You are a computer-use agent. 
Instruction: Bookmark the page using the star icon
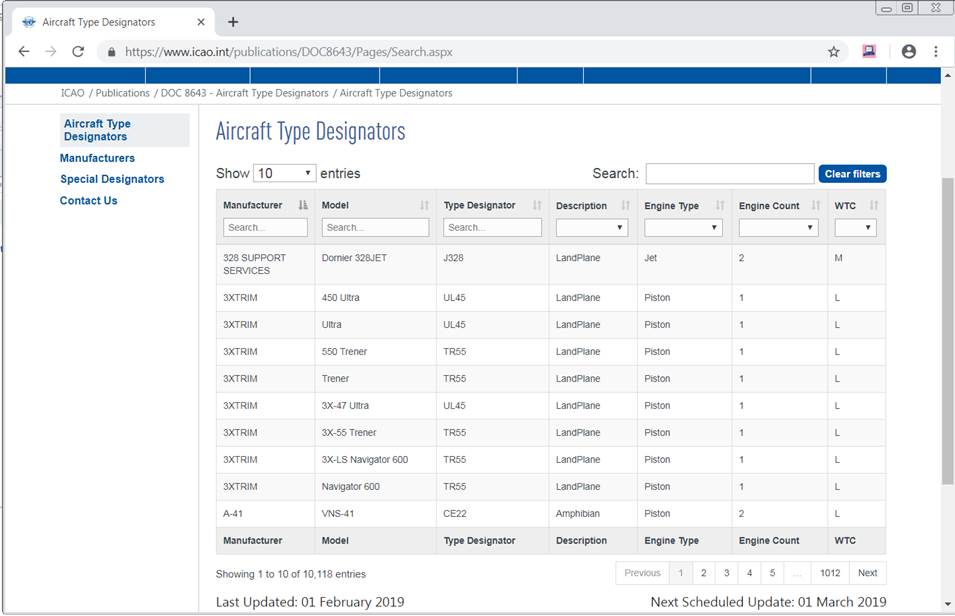click(833, 51)
